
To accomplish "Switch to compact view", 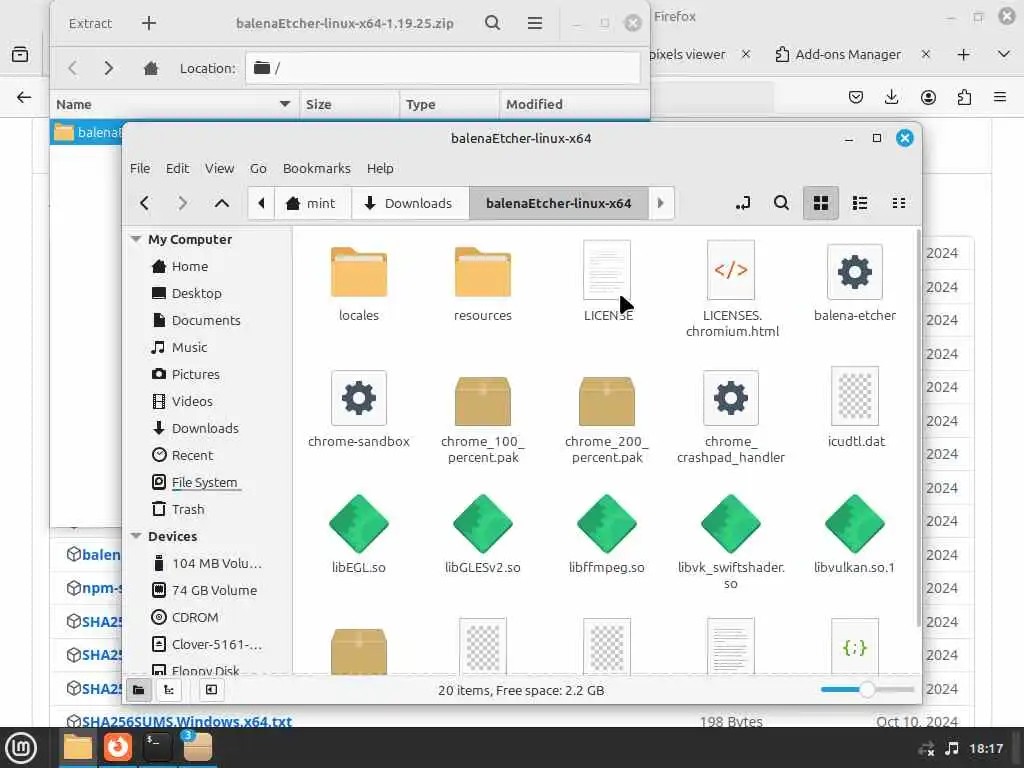I will [899, 203].
